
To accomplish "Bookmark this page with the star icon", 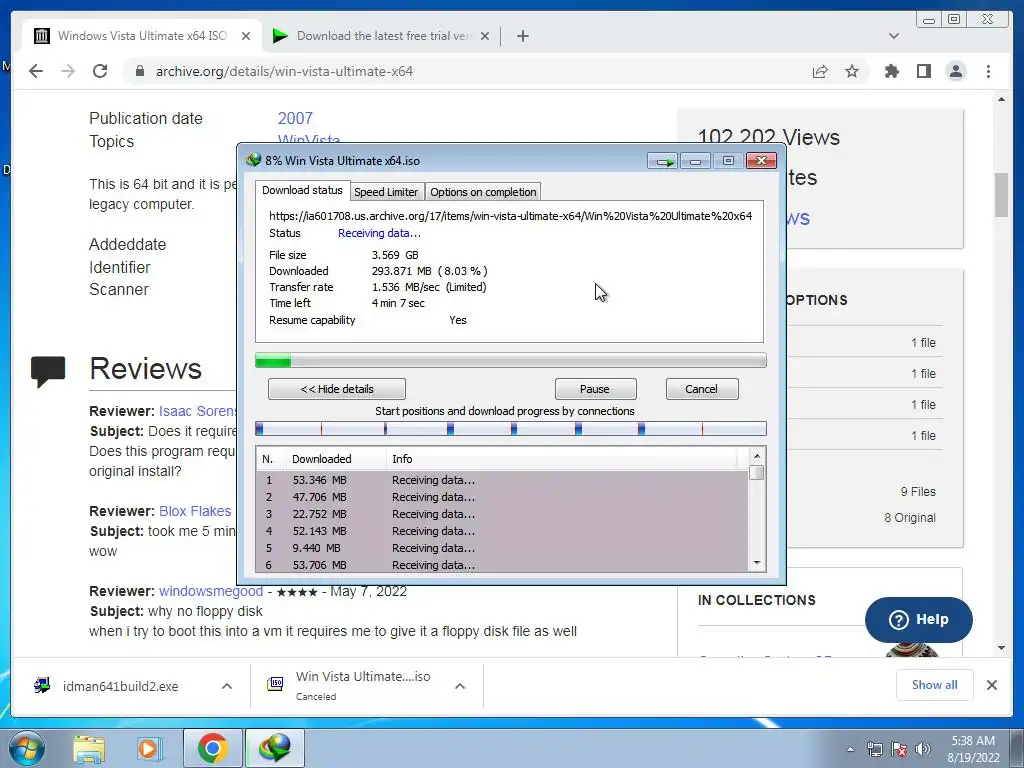I will (x=852, y=71).
